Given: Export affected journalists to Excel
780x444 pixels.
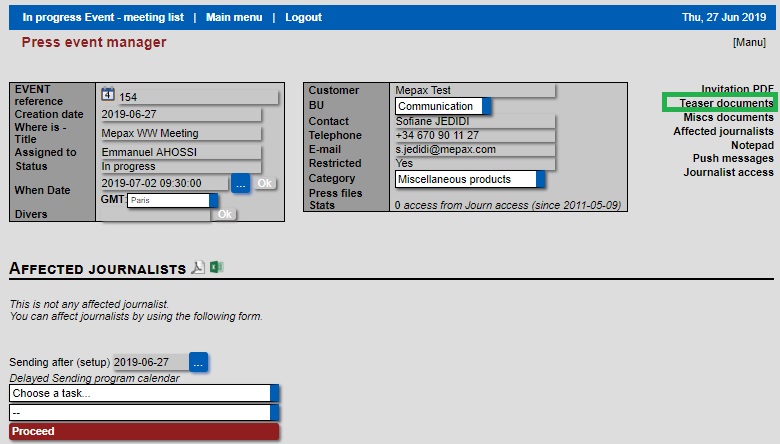Looking at the screenshot, I should (x=216, y=267).
